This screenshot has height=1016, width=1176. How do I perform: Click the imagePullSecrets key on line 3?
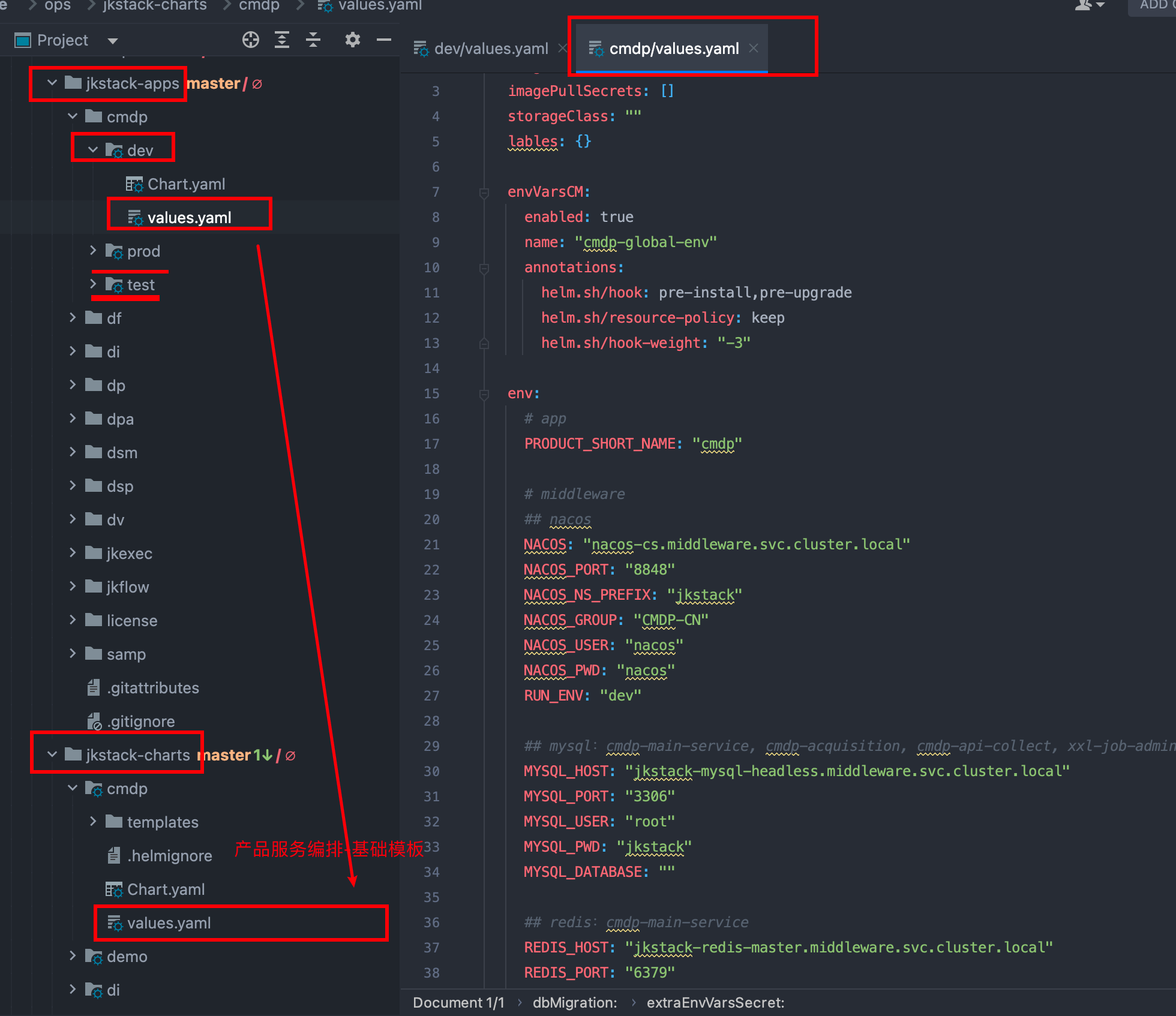click(574, 91)
